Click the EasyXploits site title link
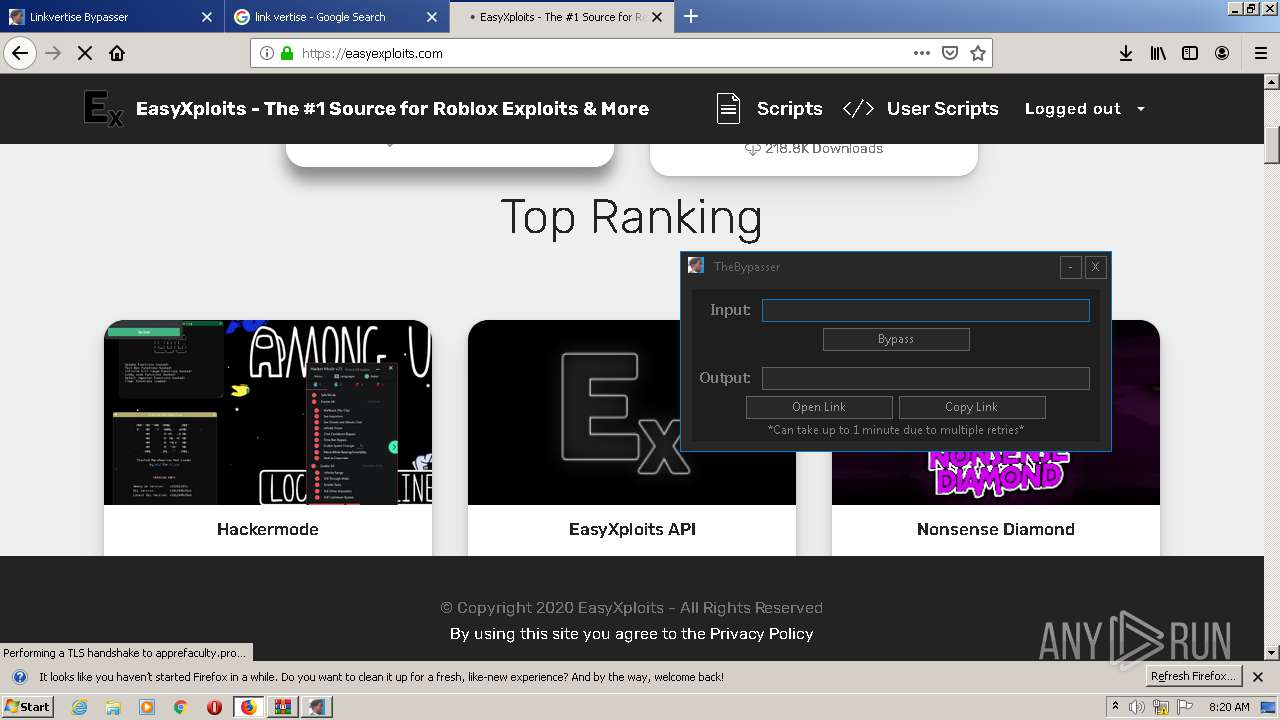This screenshot has width=1280, height=720. [x=392, y=109]
